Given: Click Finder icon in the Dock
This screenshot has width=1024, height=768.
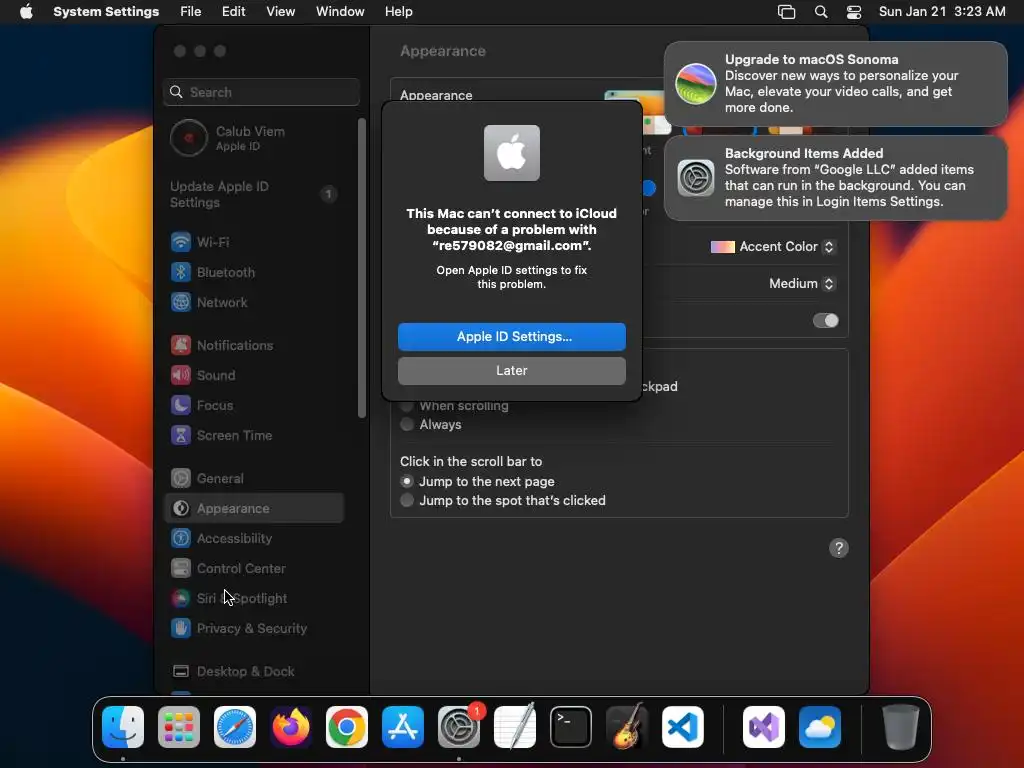Looking at the screenshot, I should click(x=123, y=727).
